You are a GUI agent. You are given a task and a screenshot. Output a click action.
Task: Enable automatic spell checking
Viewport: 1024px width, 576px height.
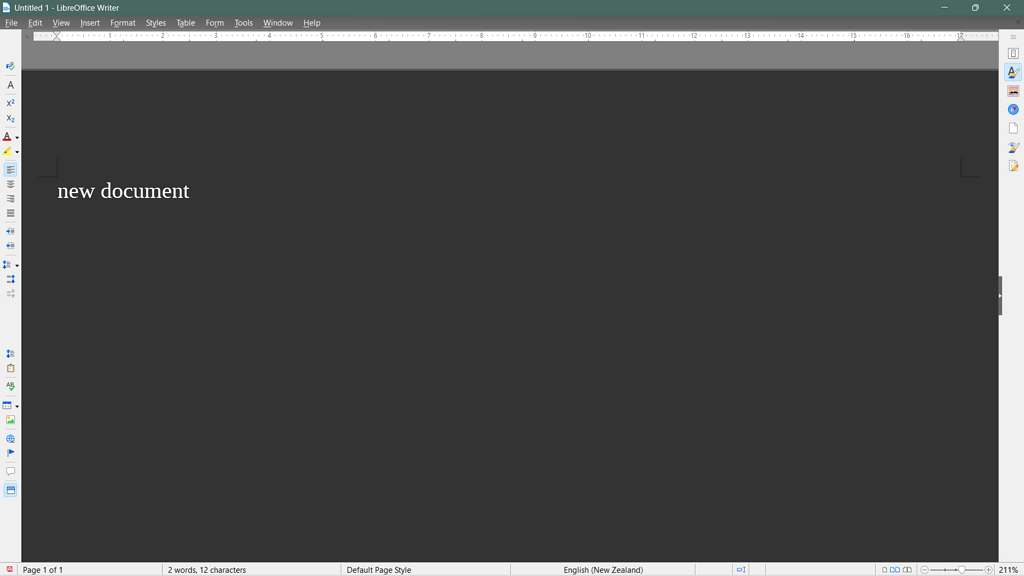click(10, 387)
